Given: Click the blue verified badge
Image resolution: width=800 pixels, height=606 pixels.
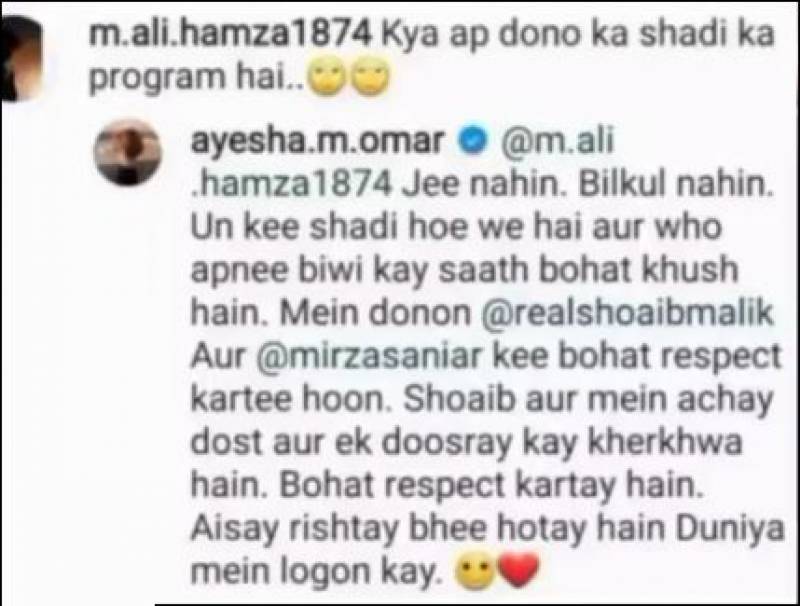Looking at the screenshot, I should click(473, 141).
